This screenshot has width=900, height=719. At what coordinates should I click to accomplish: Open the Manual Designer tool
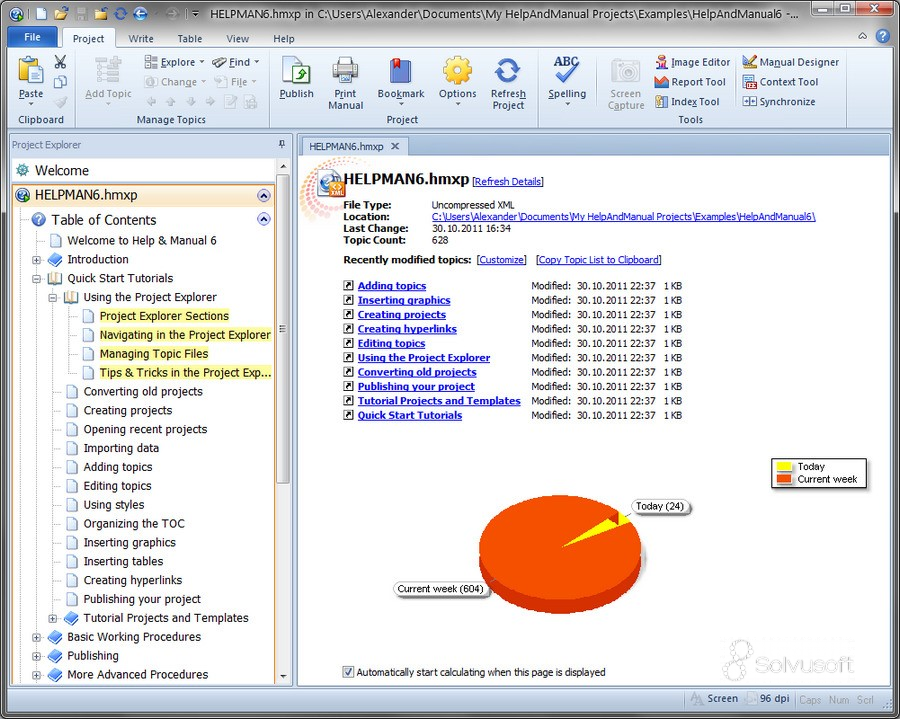click(x=790, y=62)
